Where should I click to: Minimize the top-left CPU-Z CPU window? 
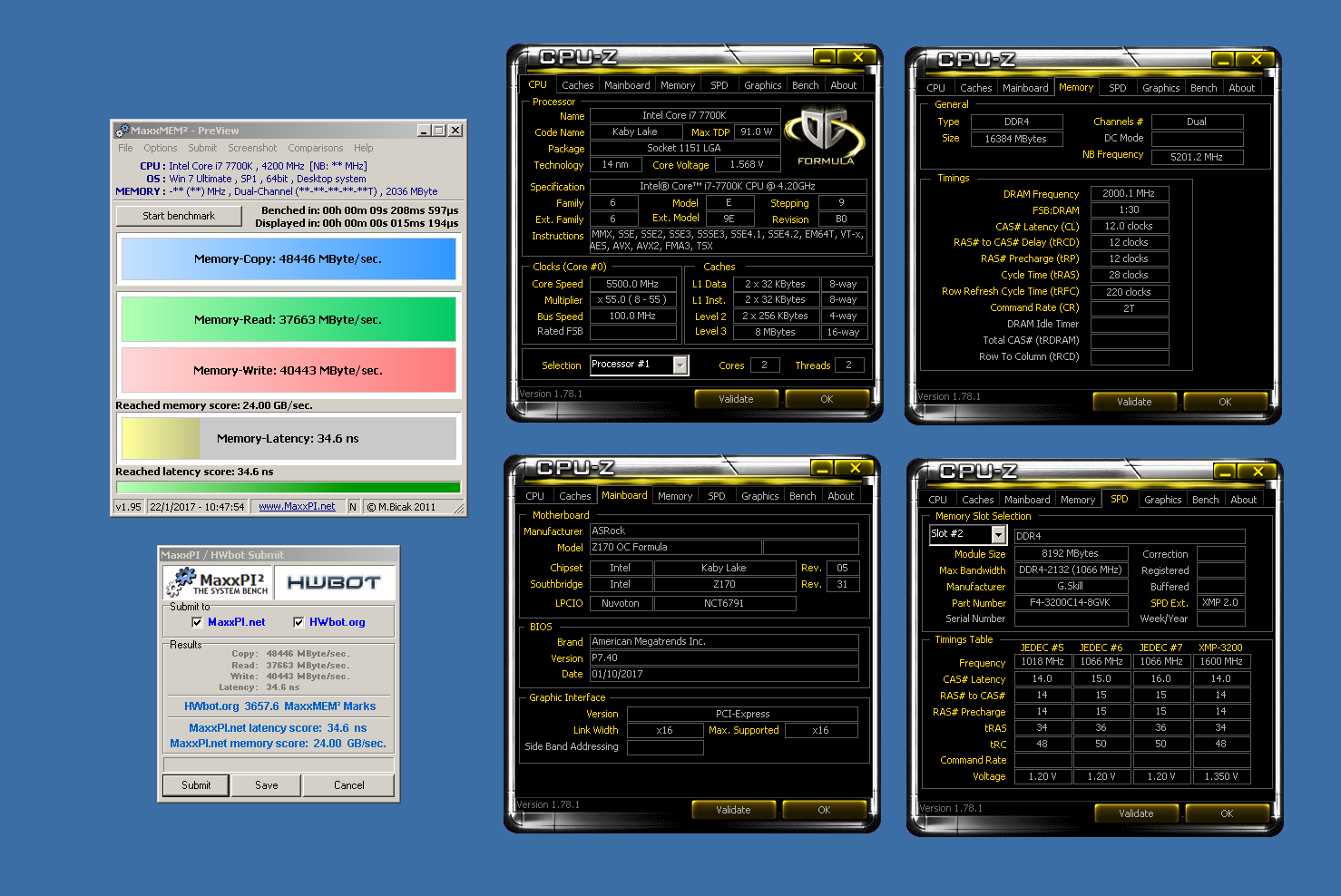824,57
